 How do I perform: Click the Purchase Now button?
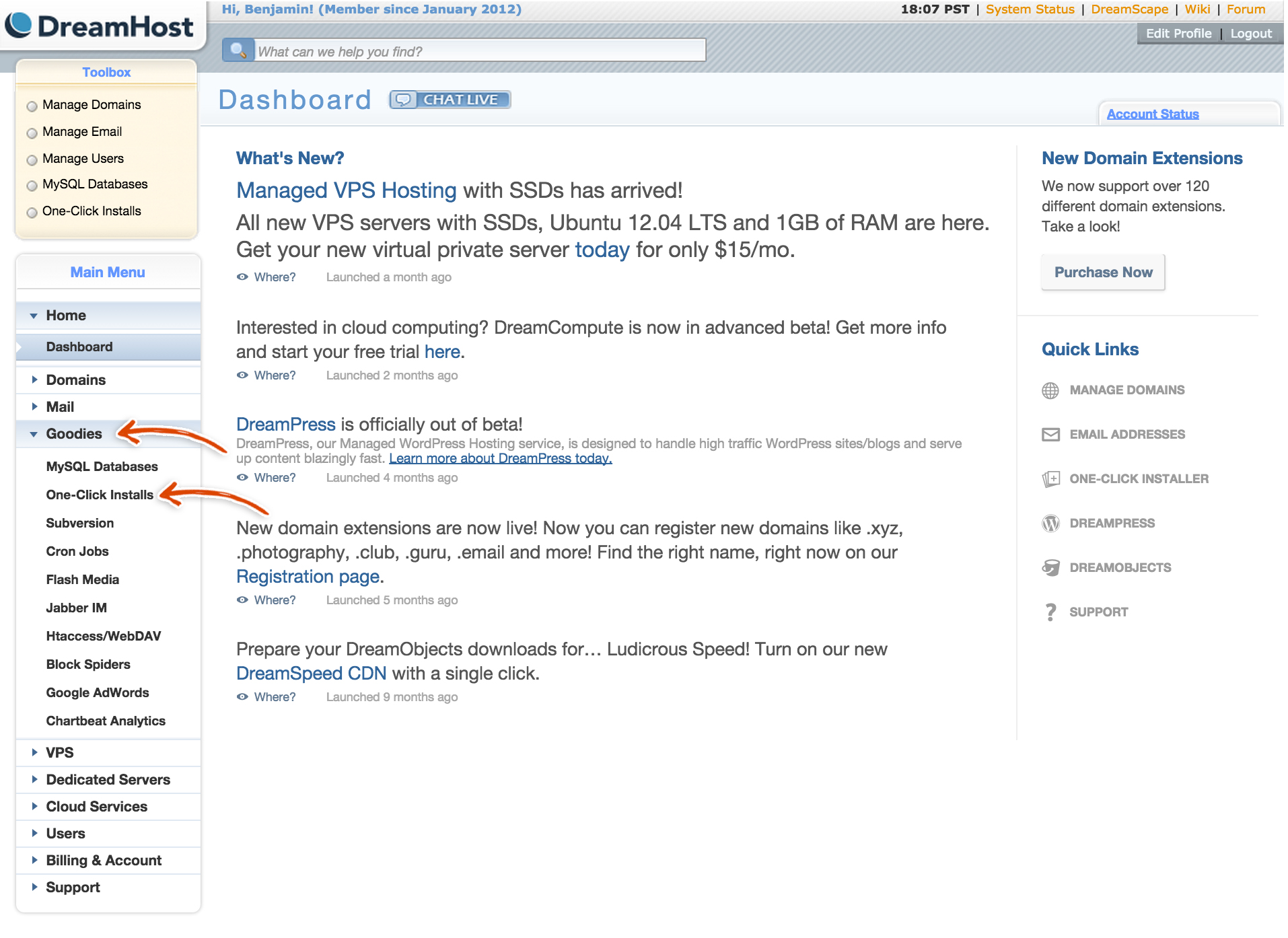tap(1102, 273)
